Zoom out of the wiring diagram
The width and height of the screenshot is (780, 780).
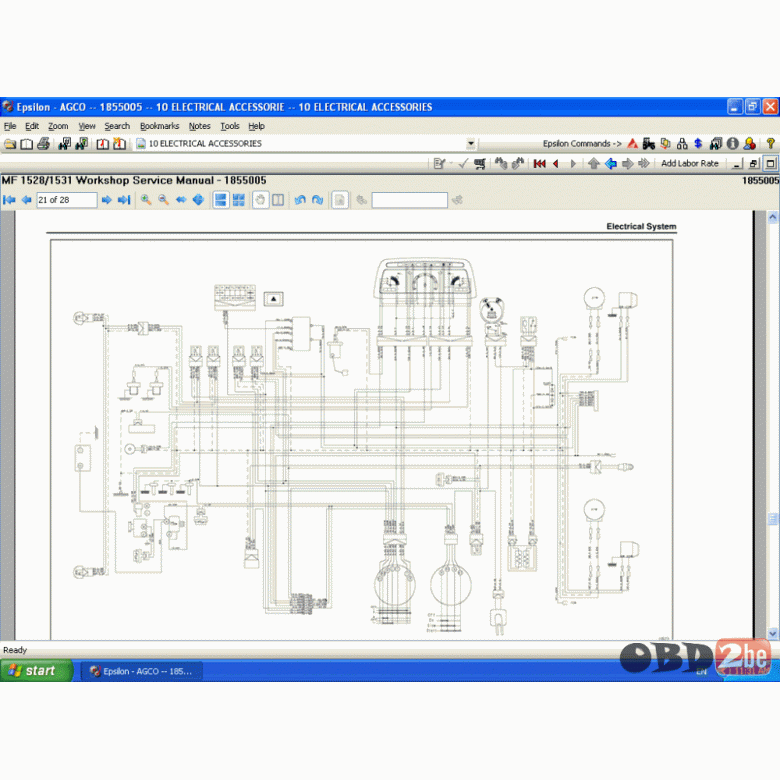tap(163, 200)
